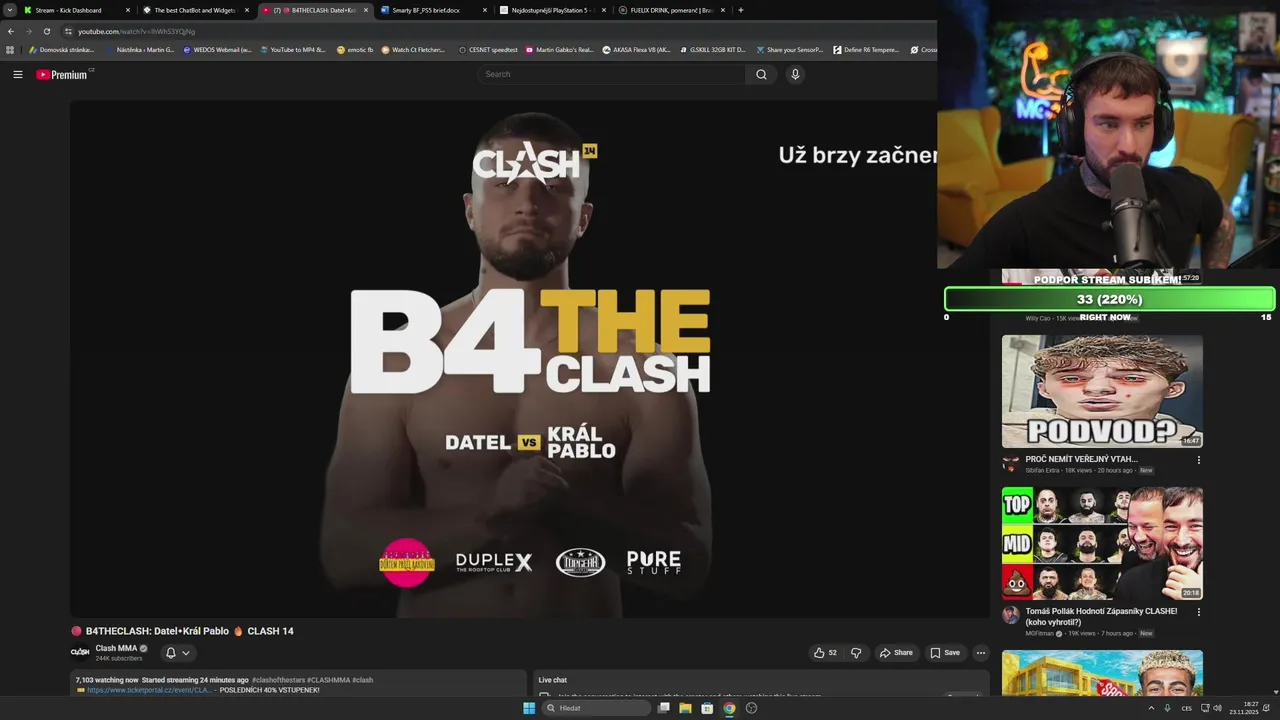The width and height of the screenshot is (1280, 720).
Task: Like the B4THECLASH stream
Action: pyautogui.click(x=825, y=653)
